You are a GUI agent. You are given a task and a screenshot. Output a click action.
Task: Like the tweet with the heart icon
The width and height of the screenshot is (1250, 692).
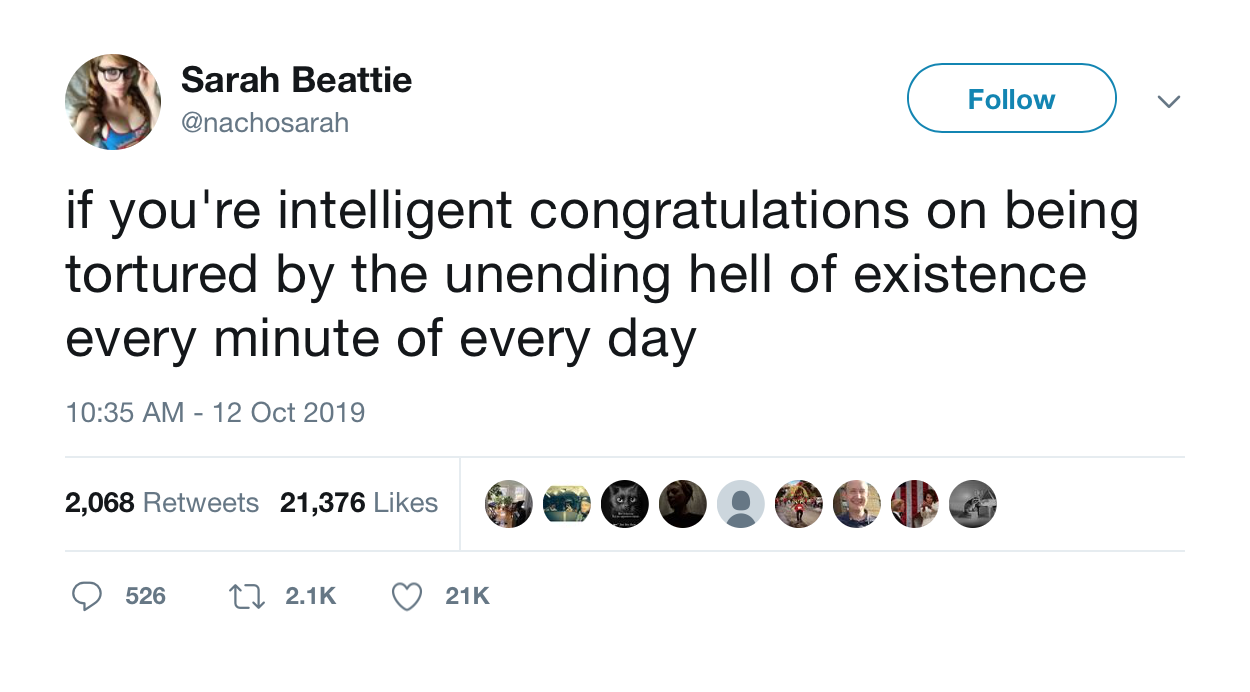(x=405, y=597)
